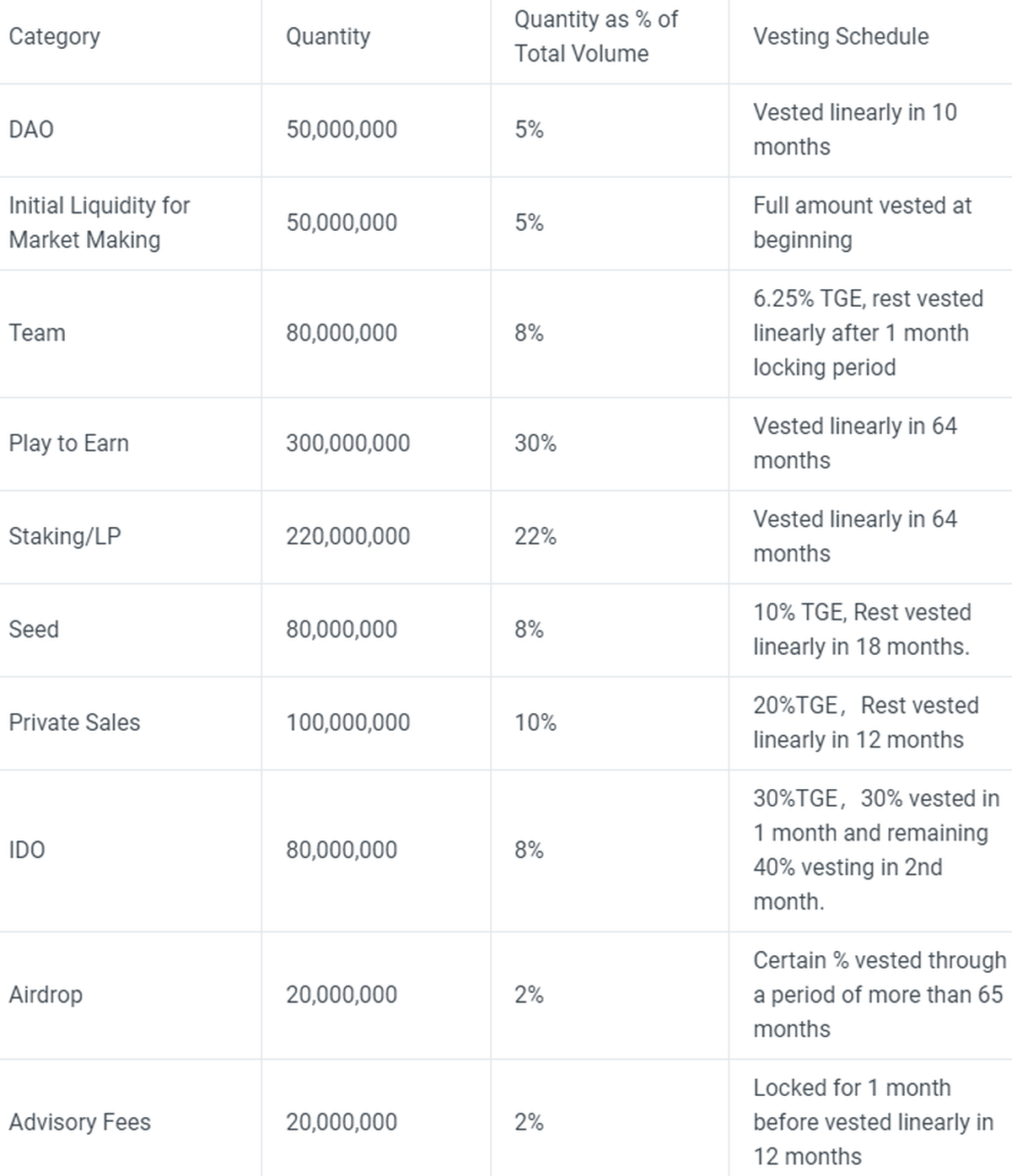Click the Airdrop category label
The width and height of the screenshot is (1012, 1176).
46,995
